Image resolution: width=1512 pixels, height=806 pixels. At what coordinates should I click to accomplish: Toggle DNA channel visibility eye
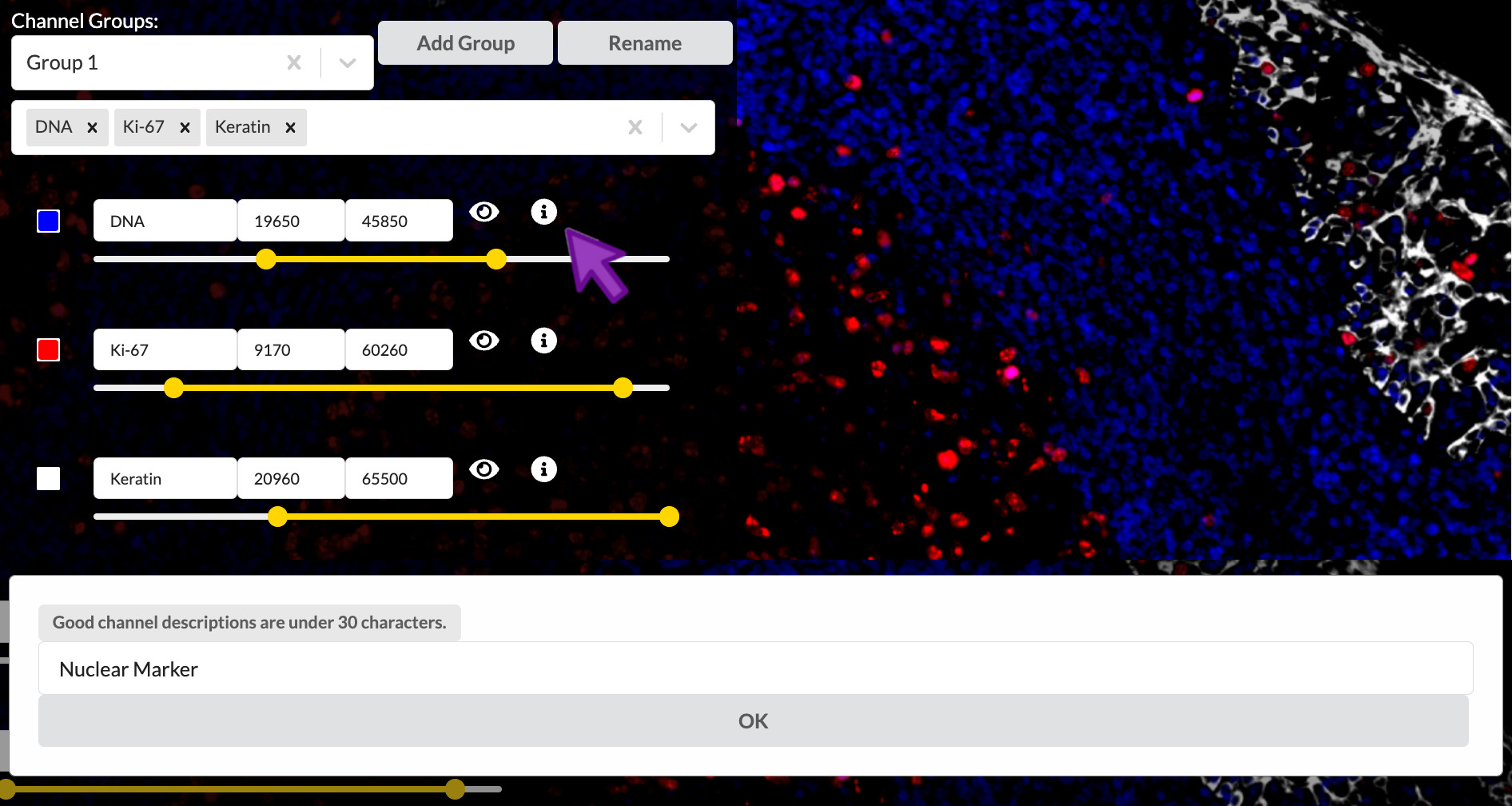tap(483, 212)
